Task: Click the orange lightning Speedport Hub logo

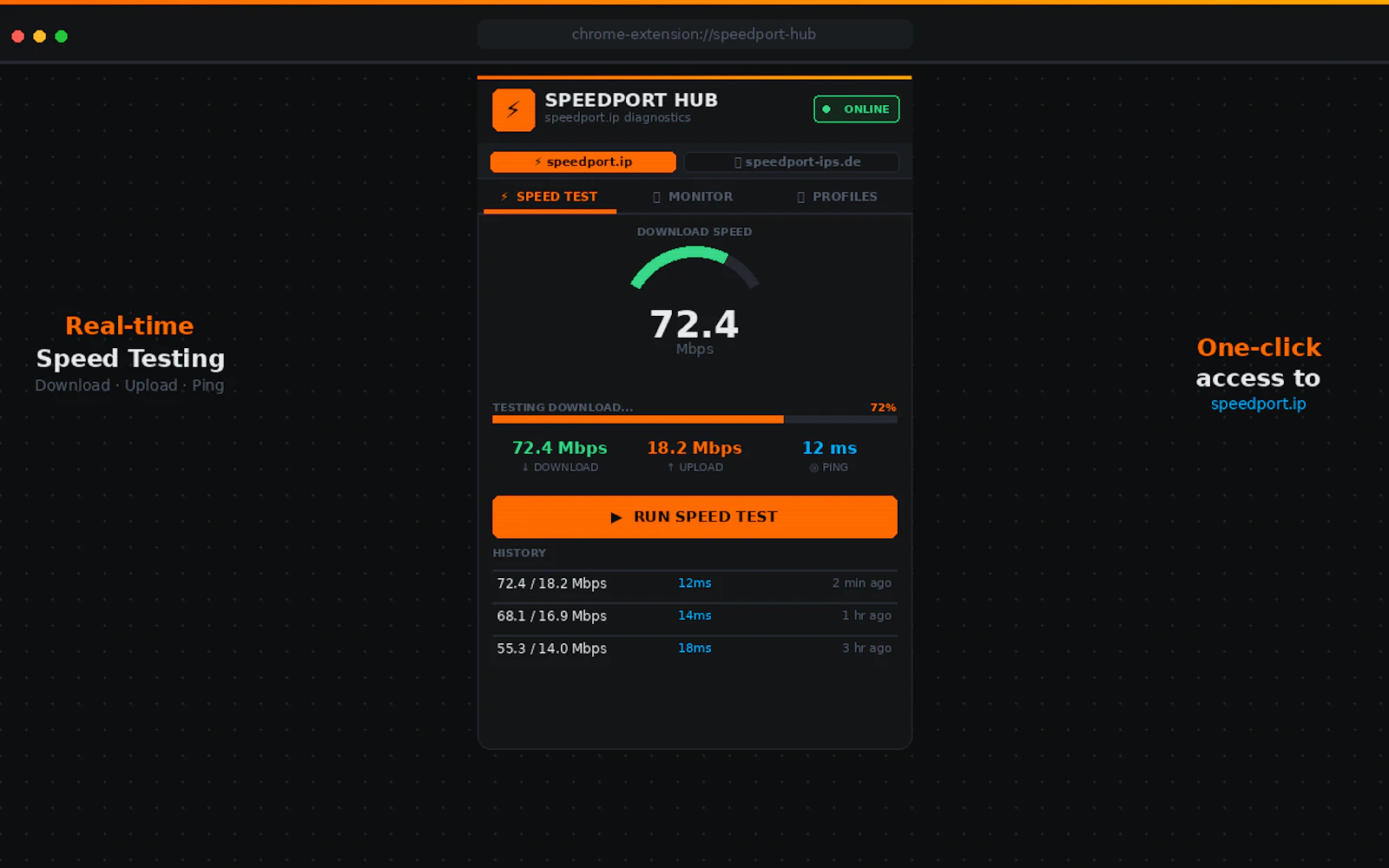Action: tap(513, 110)
